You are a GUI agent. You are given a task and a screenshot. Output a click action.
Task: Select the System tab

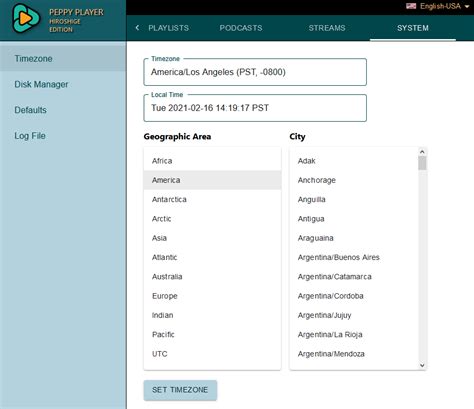pyautogui.click(x=413, y=28)
